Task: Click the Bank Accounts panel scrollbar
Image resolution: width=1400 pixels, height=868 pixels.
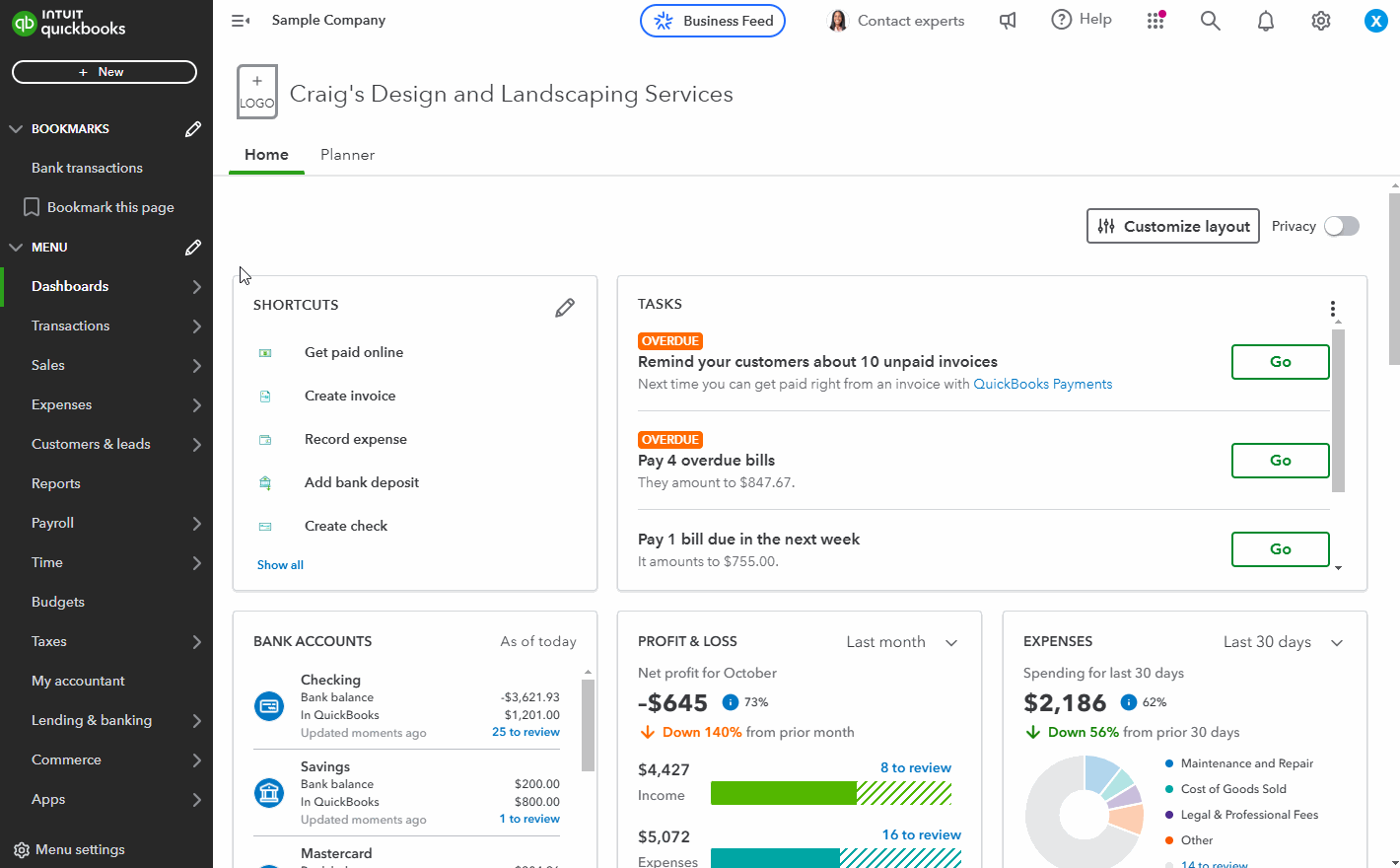Action: coord(588,725)
